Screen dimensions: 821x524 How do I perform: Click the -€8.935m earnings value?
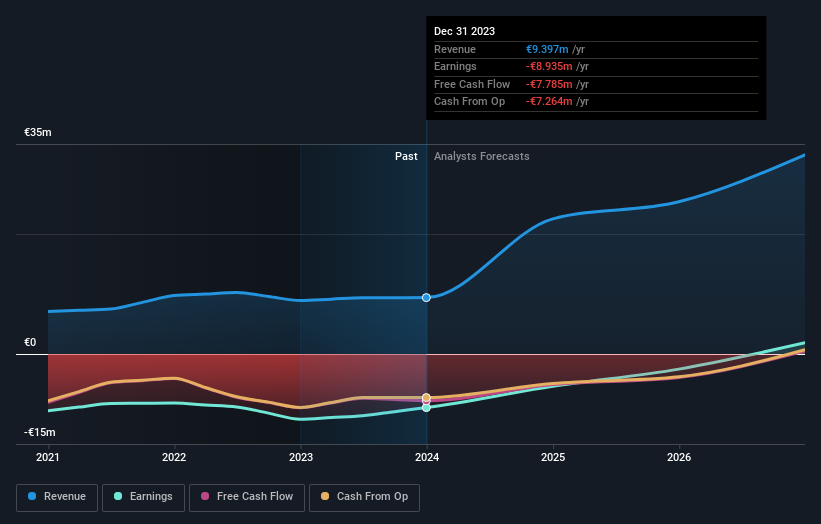point(549,66)
